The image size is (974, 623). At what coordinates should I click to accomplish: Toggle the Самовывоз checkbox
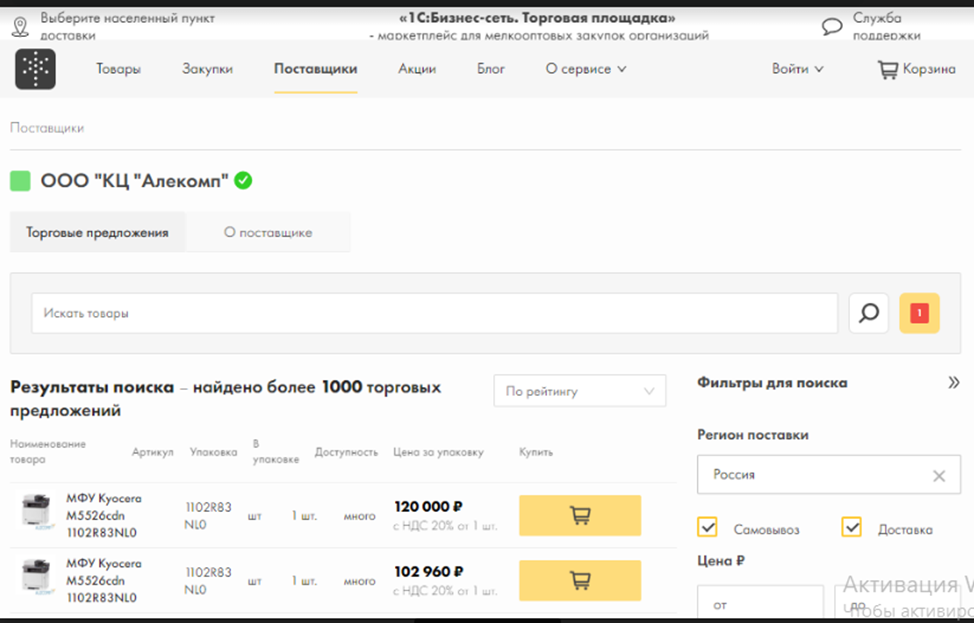pos(708,527)
